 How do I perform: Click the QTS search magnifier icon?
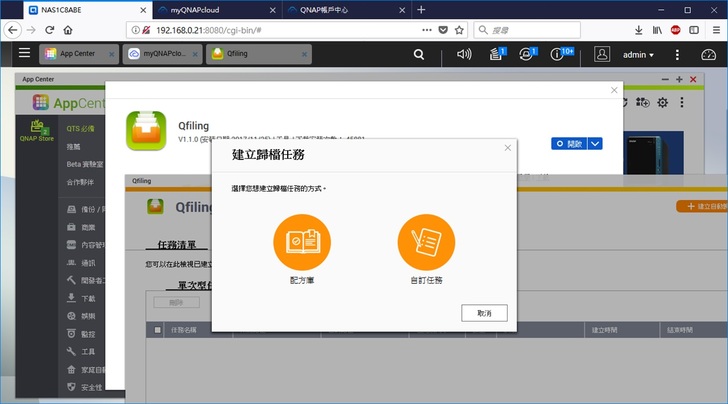(419, 54)
